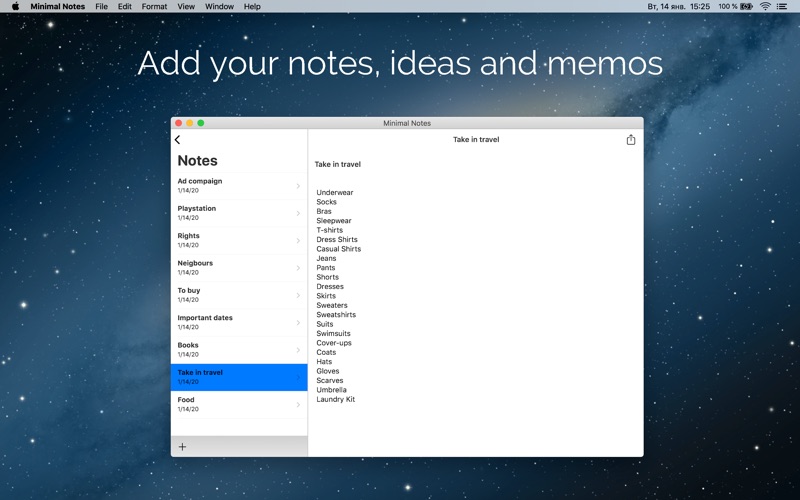The image size is (800, 500).
Task: Click the Scarves line in note
Action: pos(330,381)
